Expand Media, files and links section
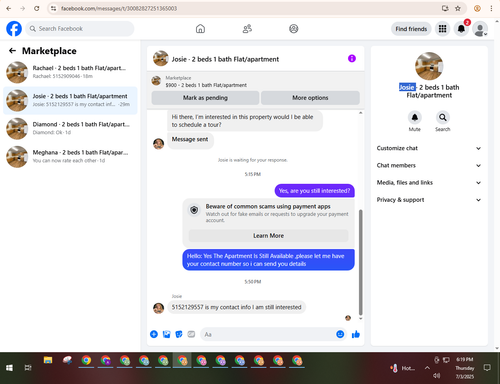500x384 pixels. (x=429, y=183)
